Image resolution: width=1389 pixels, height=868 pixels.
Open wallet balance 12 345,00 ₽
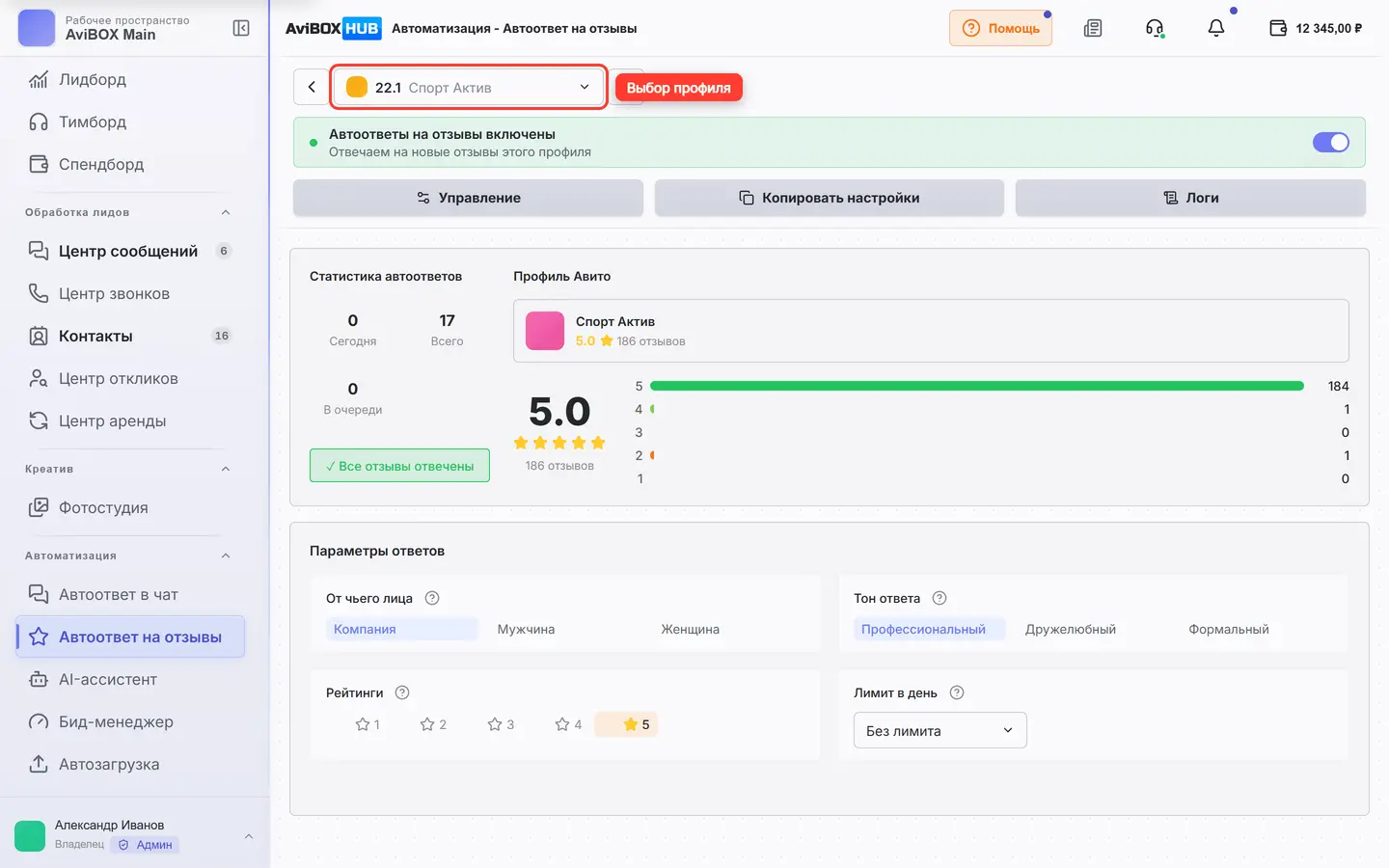[1316, 28]
